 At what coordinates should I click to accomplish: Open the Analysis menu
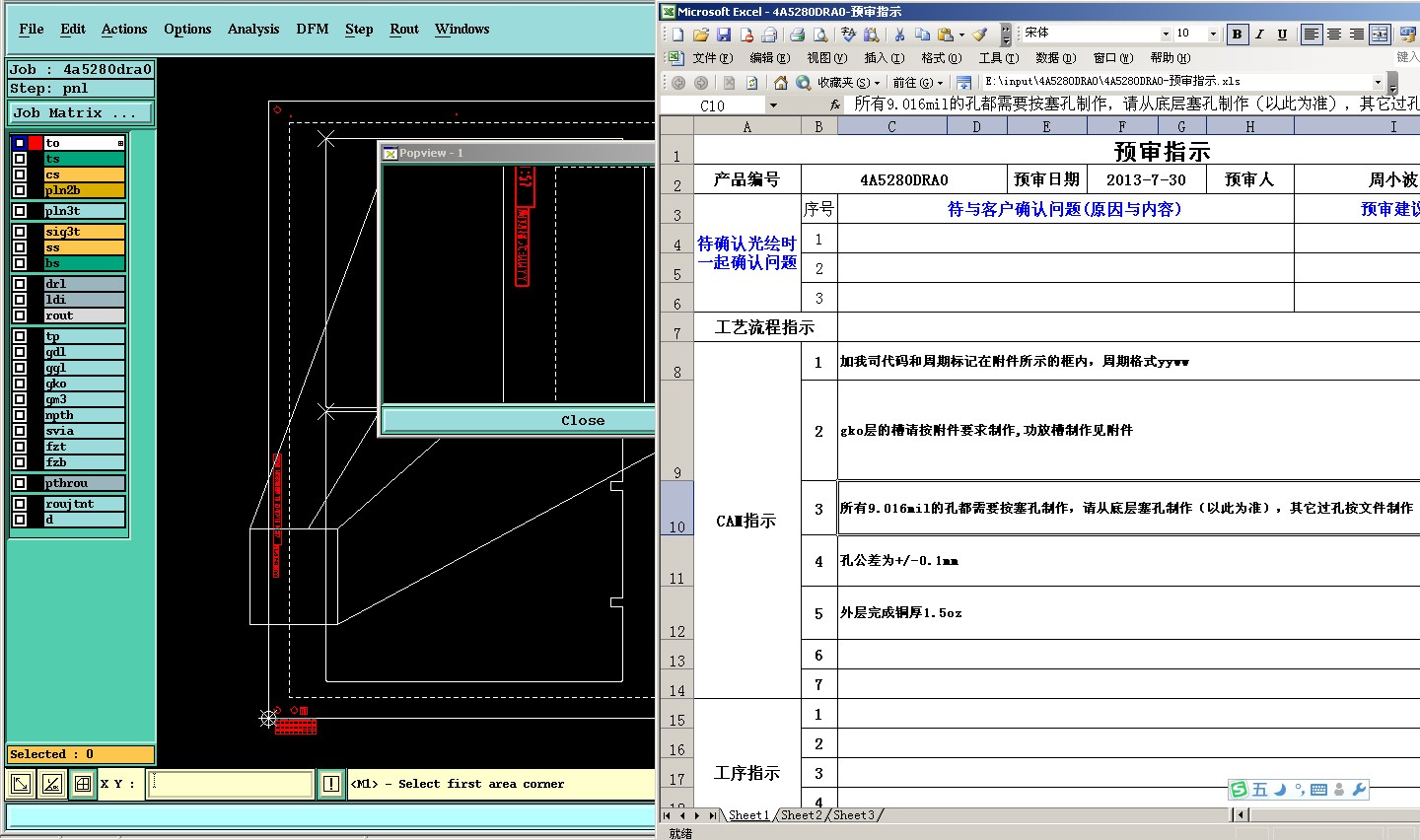click(253, 29)
